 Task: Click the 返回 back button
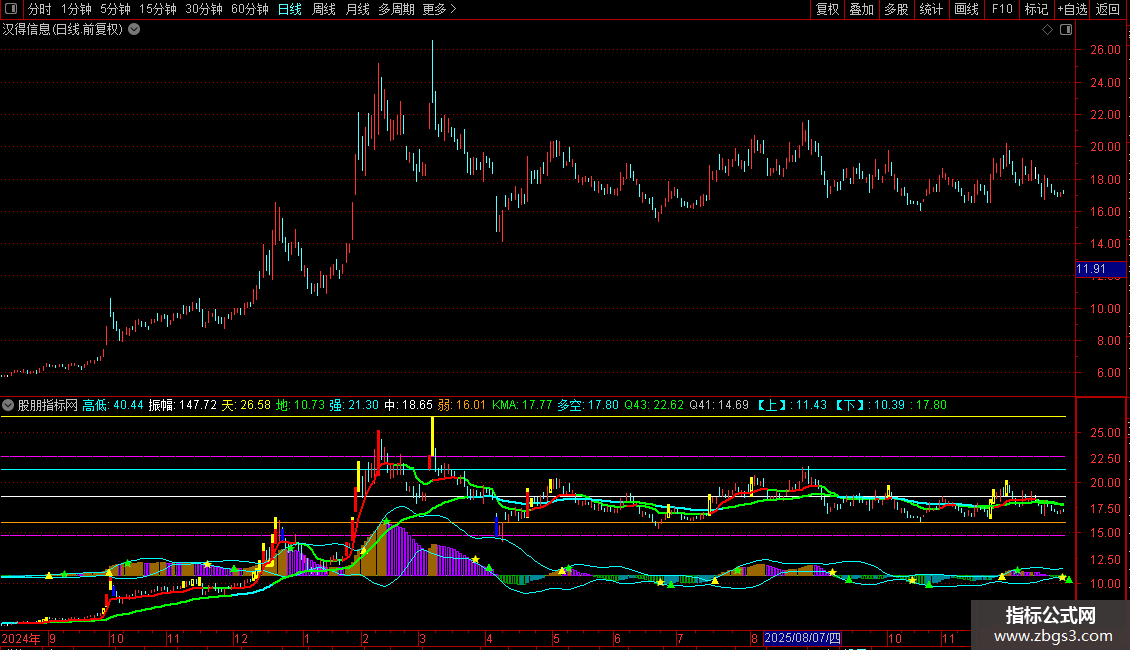(1108, 9)
